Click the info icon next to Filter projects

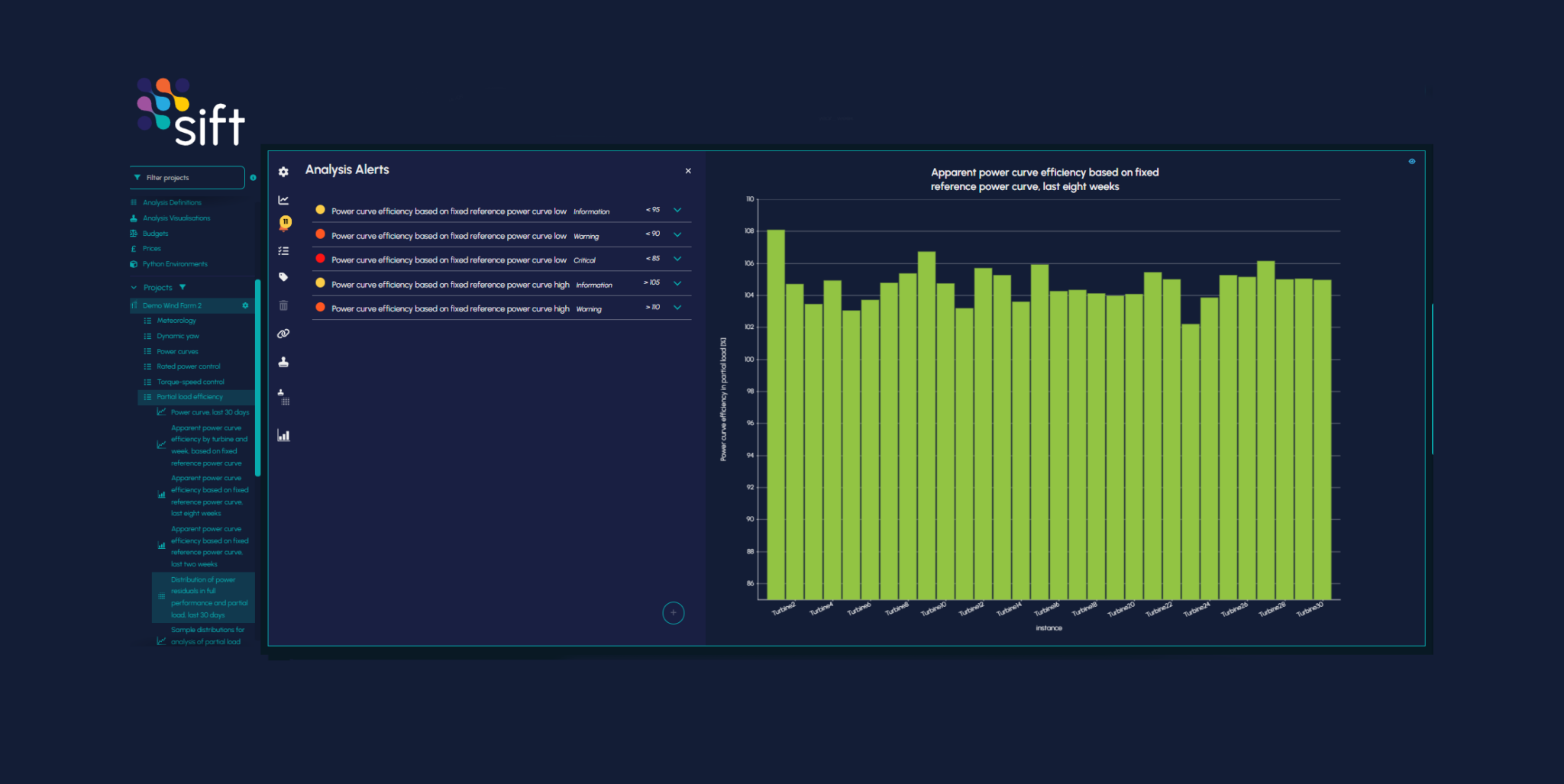(253, 177)
